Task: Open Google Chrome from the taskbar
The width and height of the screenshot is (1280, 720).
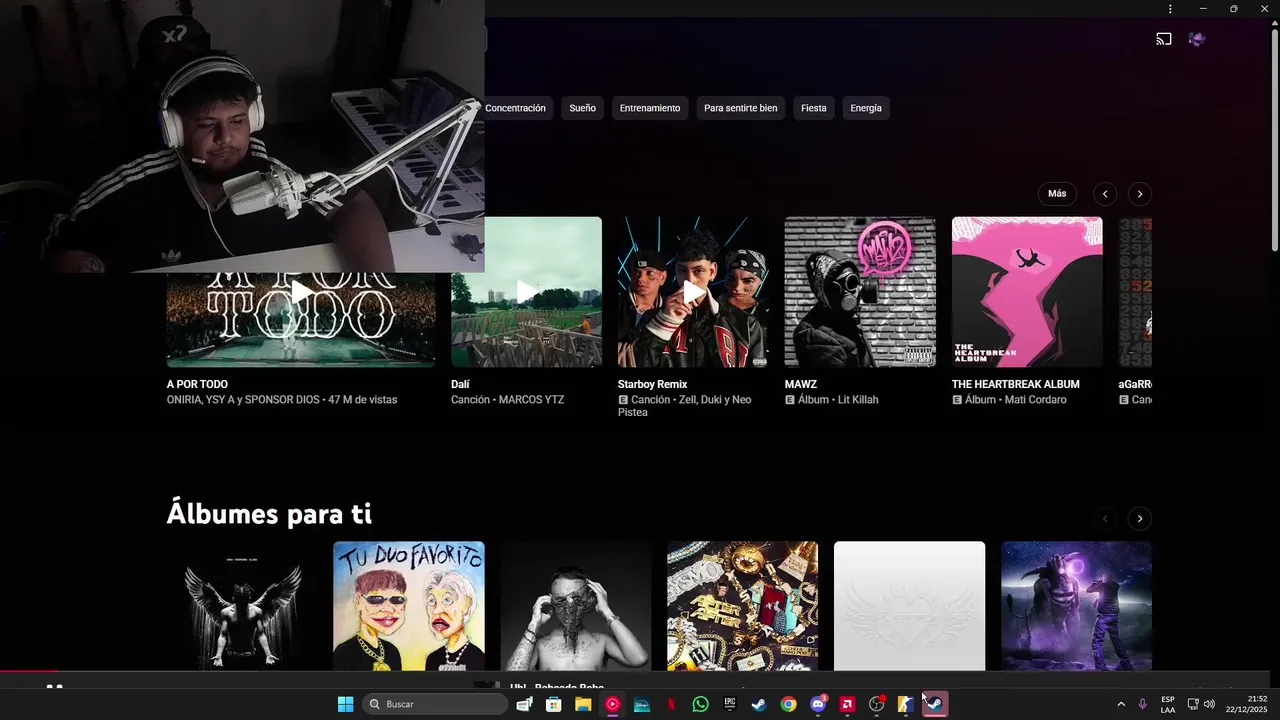Action: pos(788,704)
